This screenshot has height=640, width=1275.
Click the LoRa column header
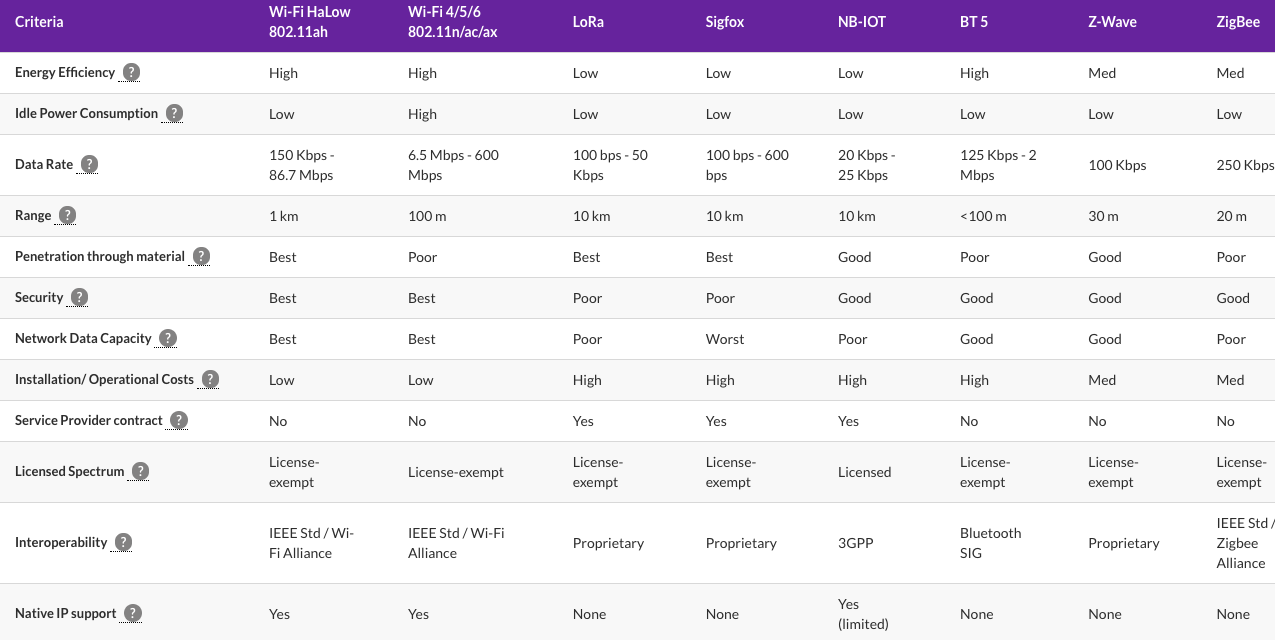tap(587, 22)
